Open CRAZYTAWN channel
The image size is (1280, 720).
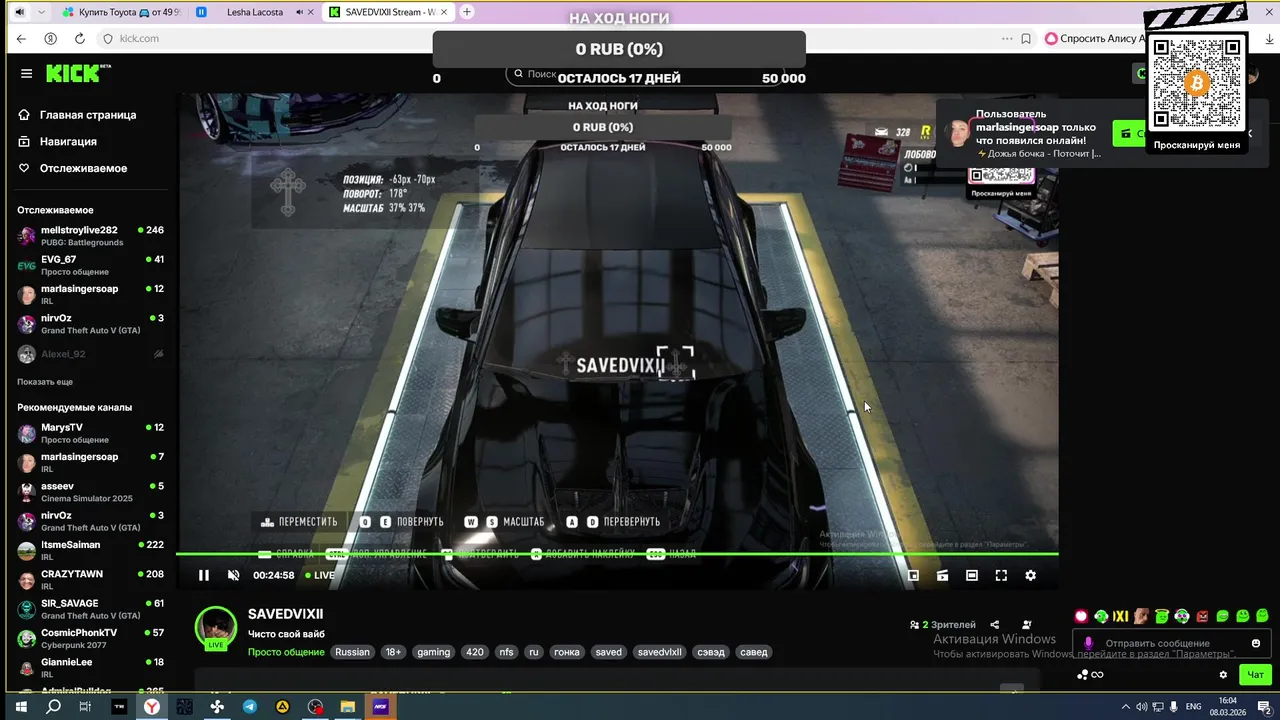90,580
